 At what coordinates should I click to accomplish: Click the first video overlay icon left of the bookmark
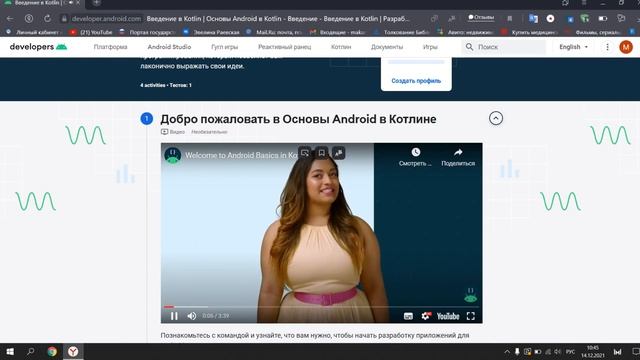pyautogui.click(x=304, y=153)
